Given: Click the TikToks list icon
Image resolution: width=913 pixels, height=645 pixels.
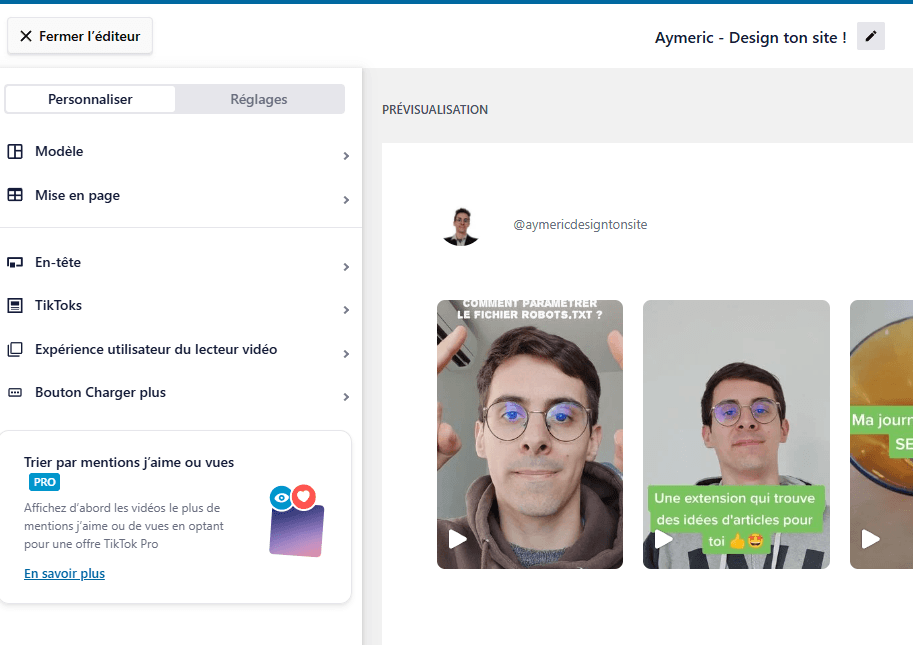Looking at the screenshot, I should point(15,306).
